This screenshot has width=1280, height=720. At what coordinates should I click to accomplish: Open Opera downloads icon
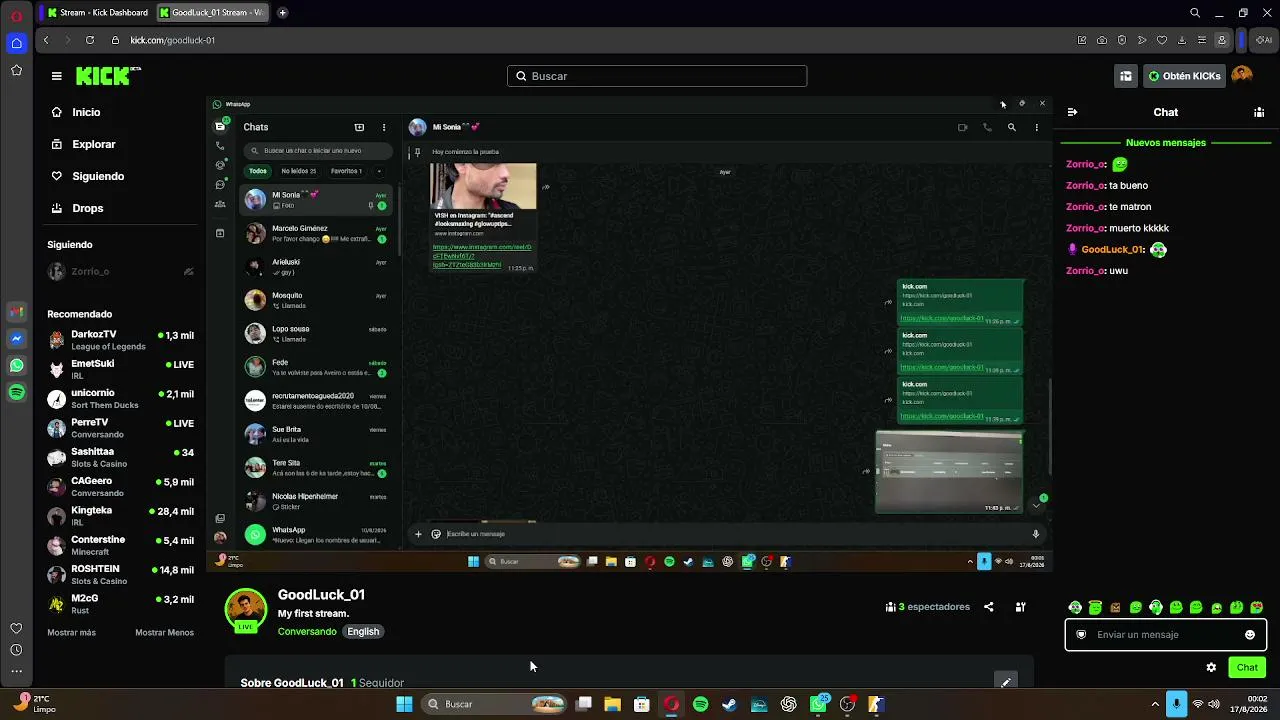click(x=1182, y=40)
